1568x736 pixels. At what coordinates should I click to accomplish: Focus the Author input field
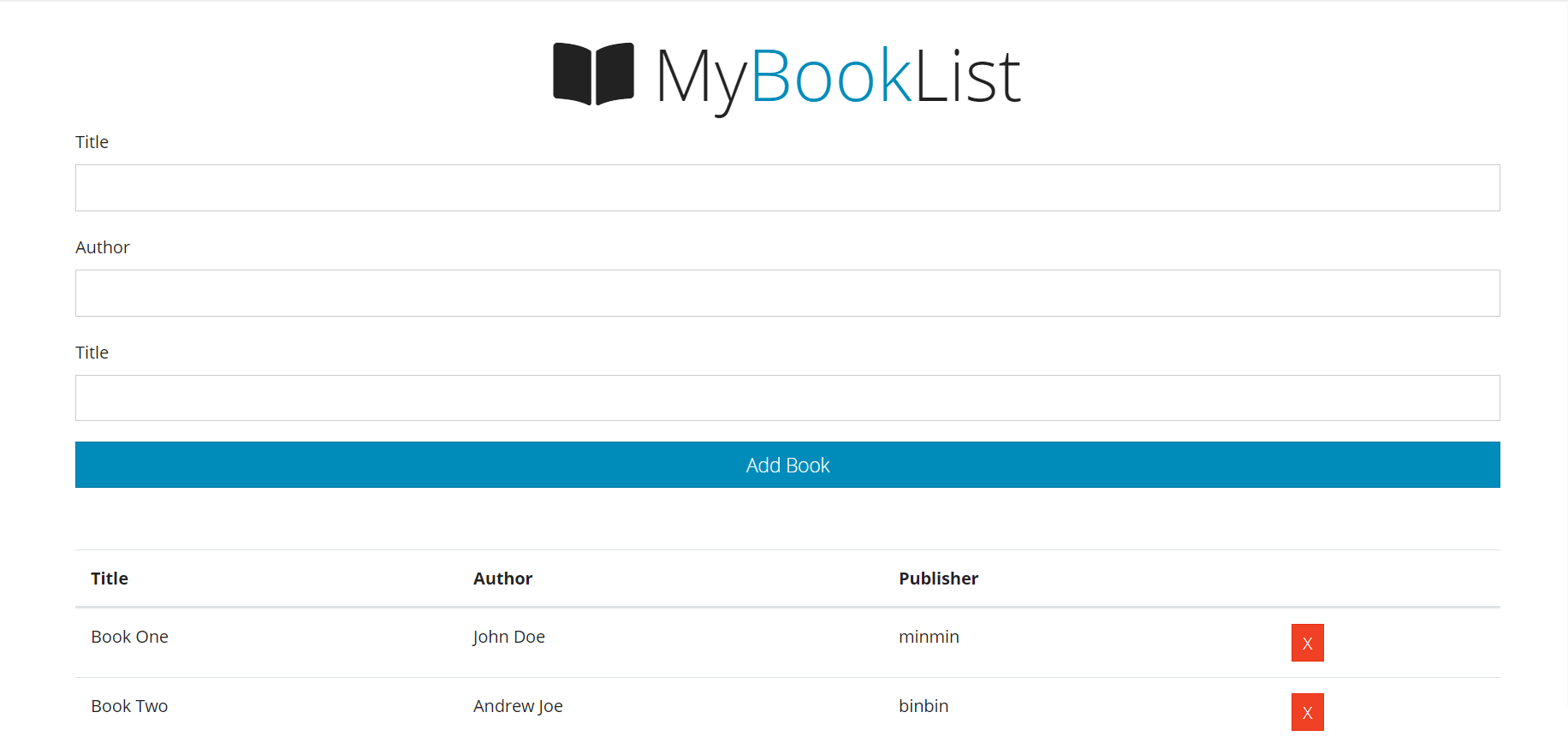[x=787, y=293]
